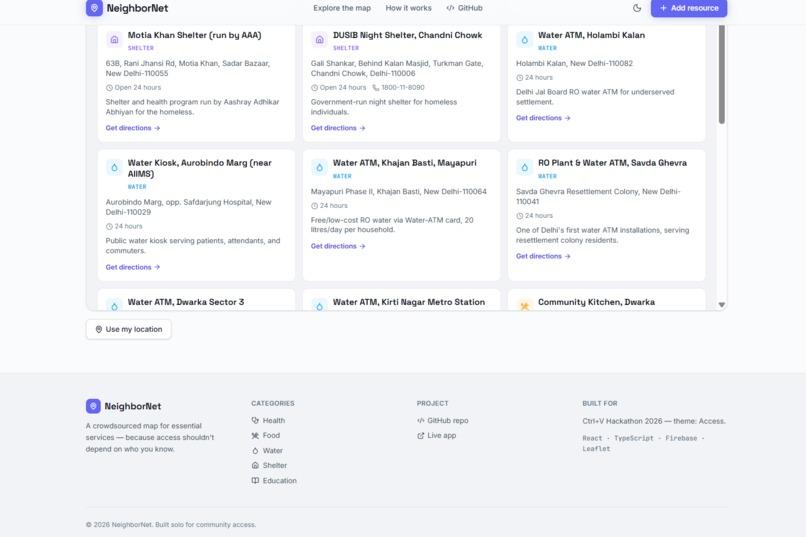Click water drop icon on Holambi Kalan card

coord(524,40)
